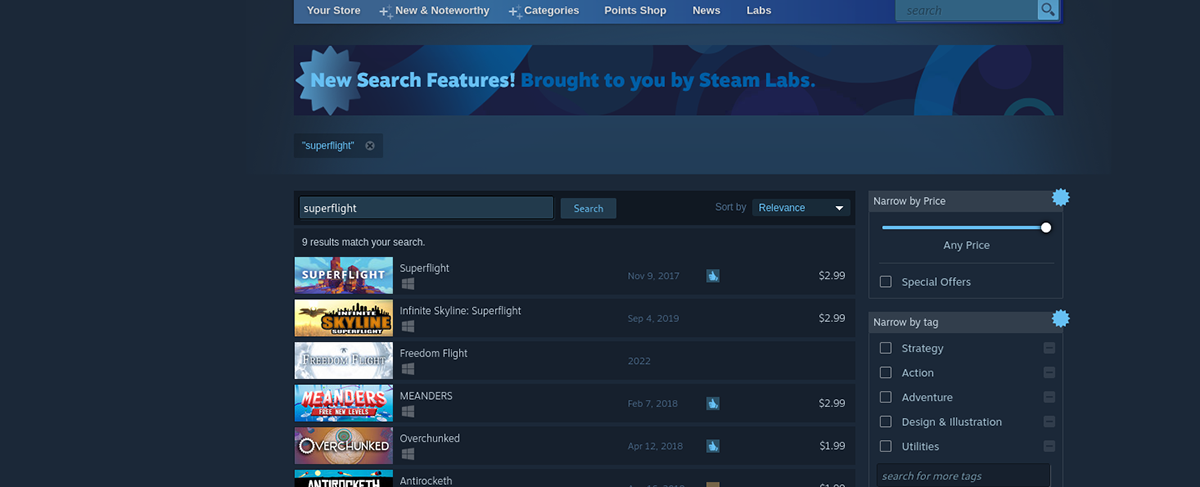
Task: Click the MEANDERS capsule thumbnail
Action: tap(343, 403)
